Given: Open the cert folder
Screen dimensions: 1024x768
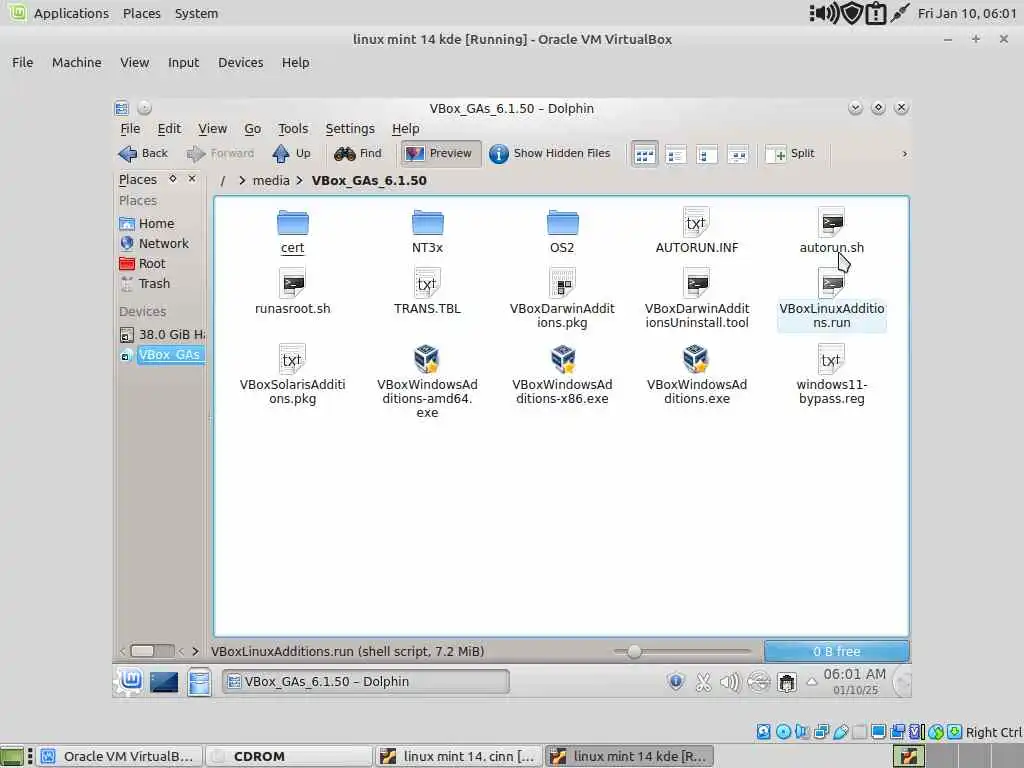Looking at the screenshot, I should pyautogui.click(x=293, y=232).
